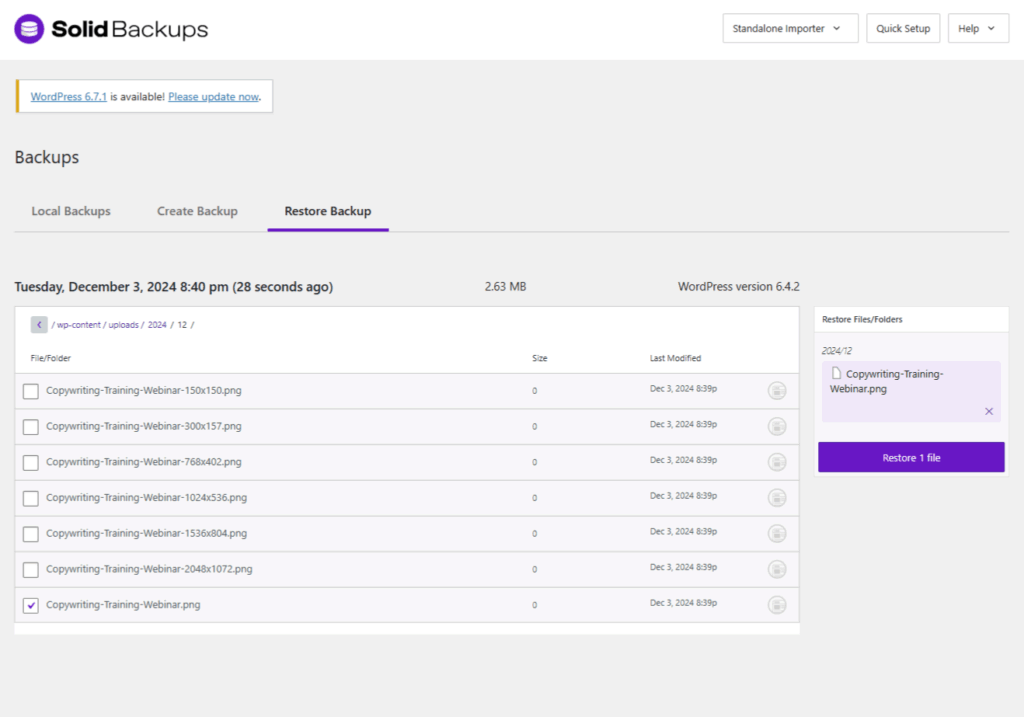Expand the Help dropdown menu
The width and height of the screenshot is (1024, 717).
978,29
